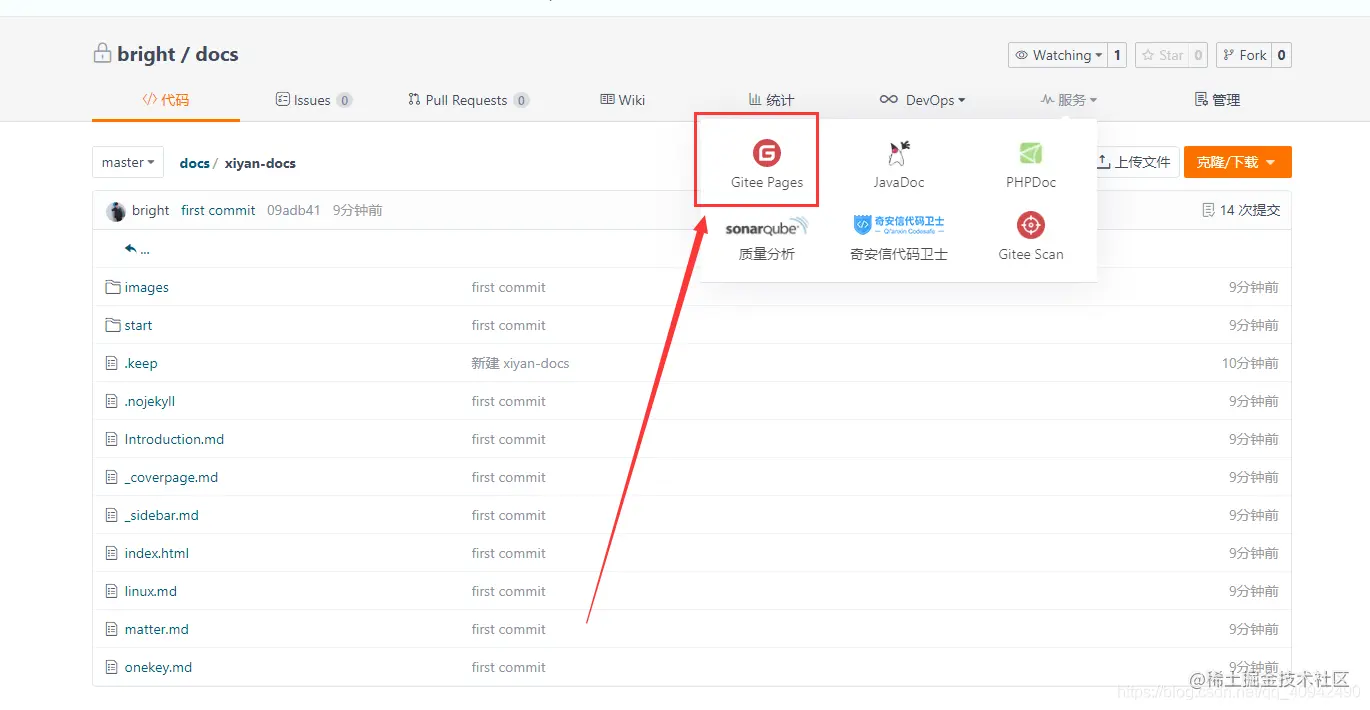Open the bright owner link in title

click(146, 54)
